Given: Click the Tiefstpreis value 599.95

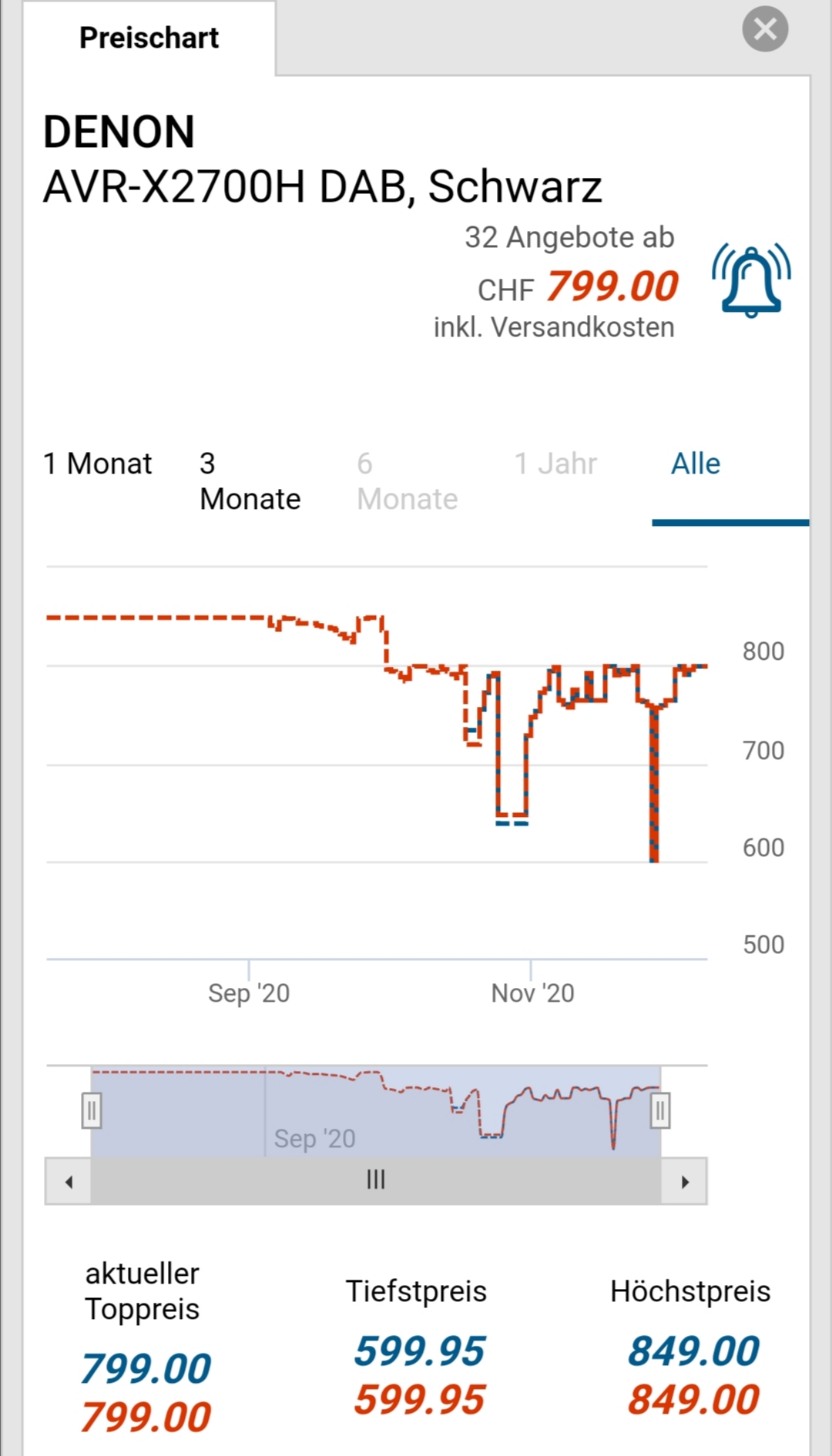Looking at the screenshot, I should (419, 1351).
